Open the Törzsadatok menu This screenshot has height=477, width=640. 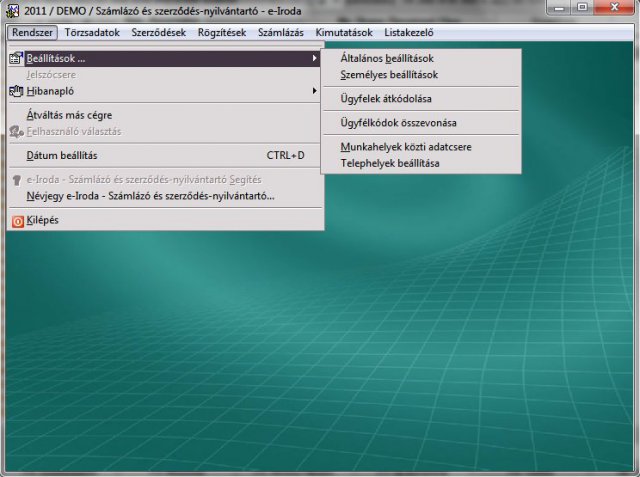click(x=92, y=32)
